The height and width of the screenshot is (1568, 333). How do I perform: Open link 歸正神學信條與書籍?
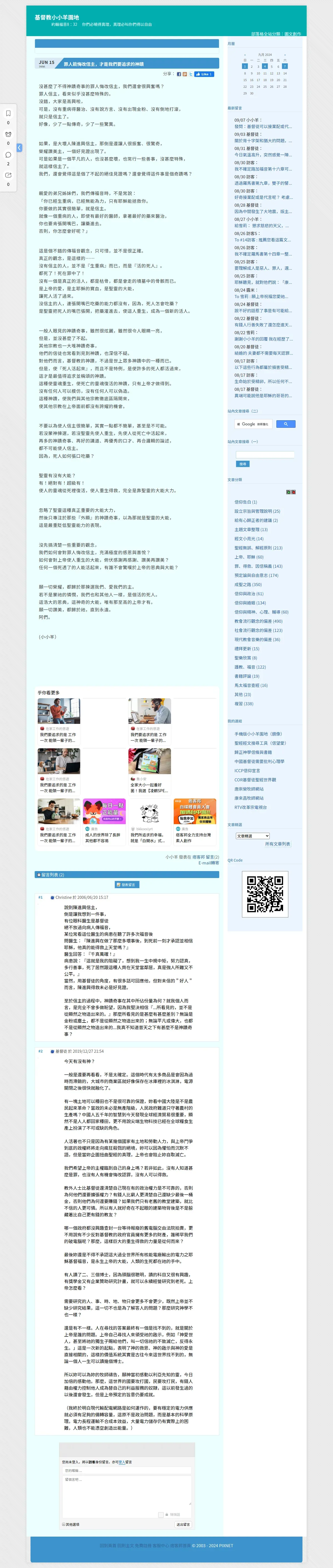coord(253,752)
